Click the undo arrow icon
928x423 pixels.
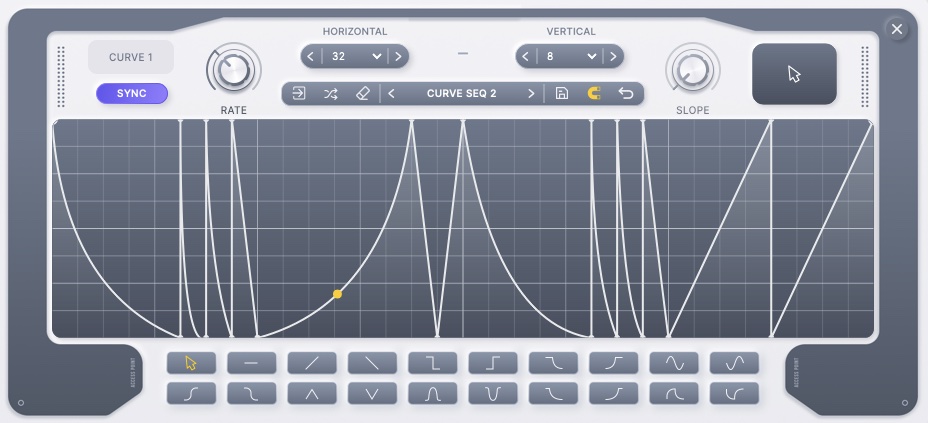coord(626,93)
